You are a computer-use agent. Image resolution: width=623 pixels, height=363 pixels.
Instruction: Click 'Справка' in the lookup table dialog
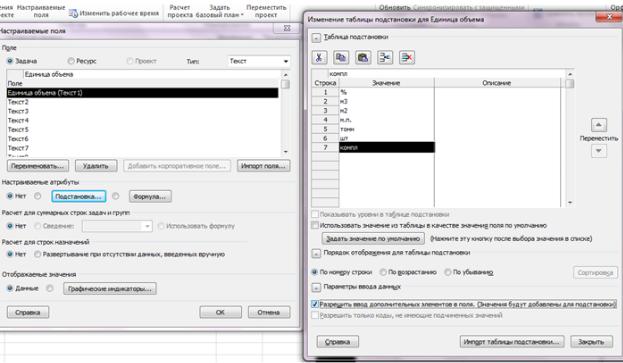pos(338,342)
